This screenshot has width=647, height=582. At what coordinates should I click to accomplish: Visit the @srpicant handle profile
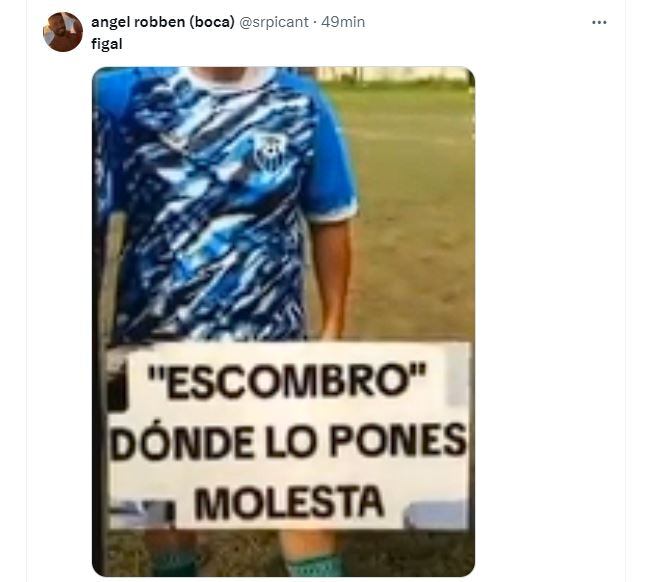pos(274,22)
